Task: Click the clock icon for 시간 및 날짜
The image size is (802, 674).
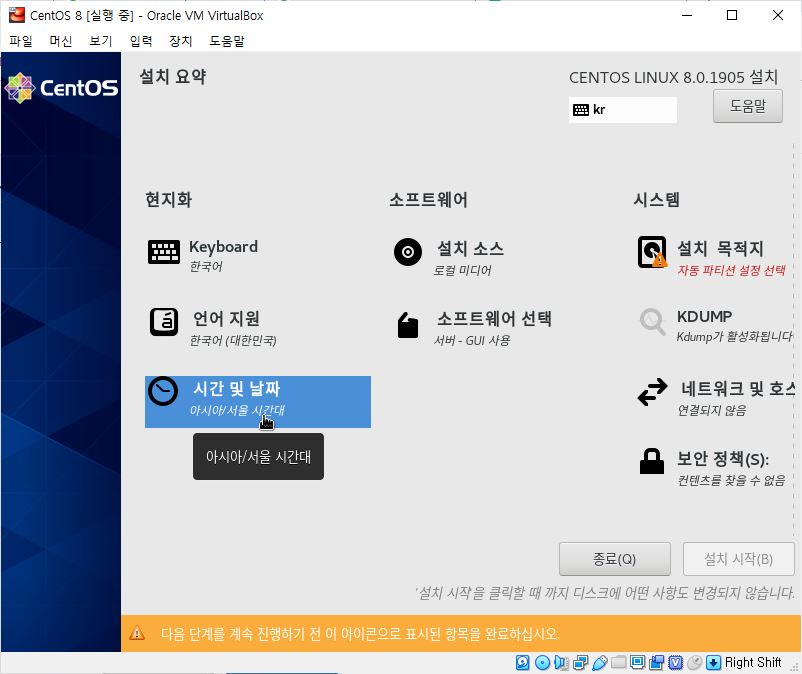Action: click(x=163, y=391)
